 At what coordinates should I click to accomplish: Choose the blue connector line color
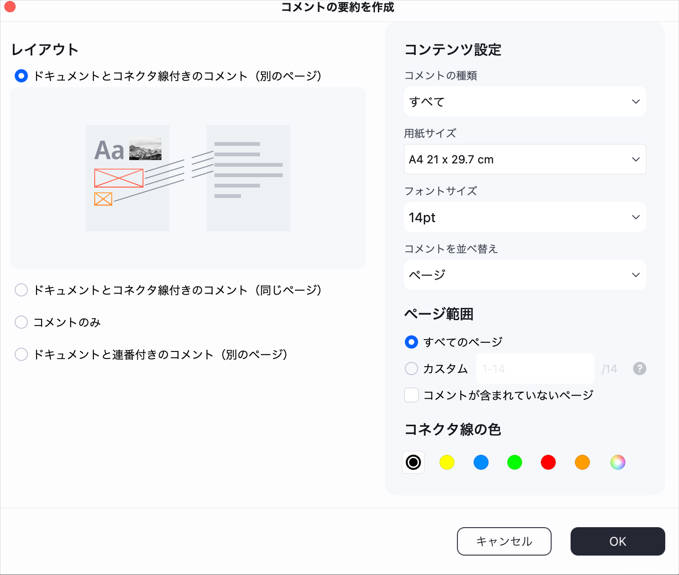pos(481,462)
